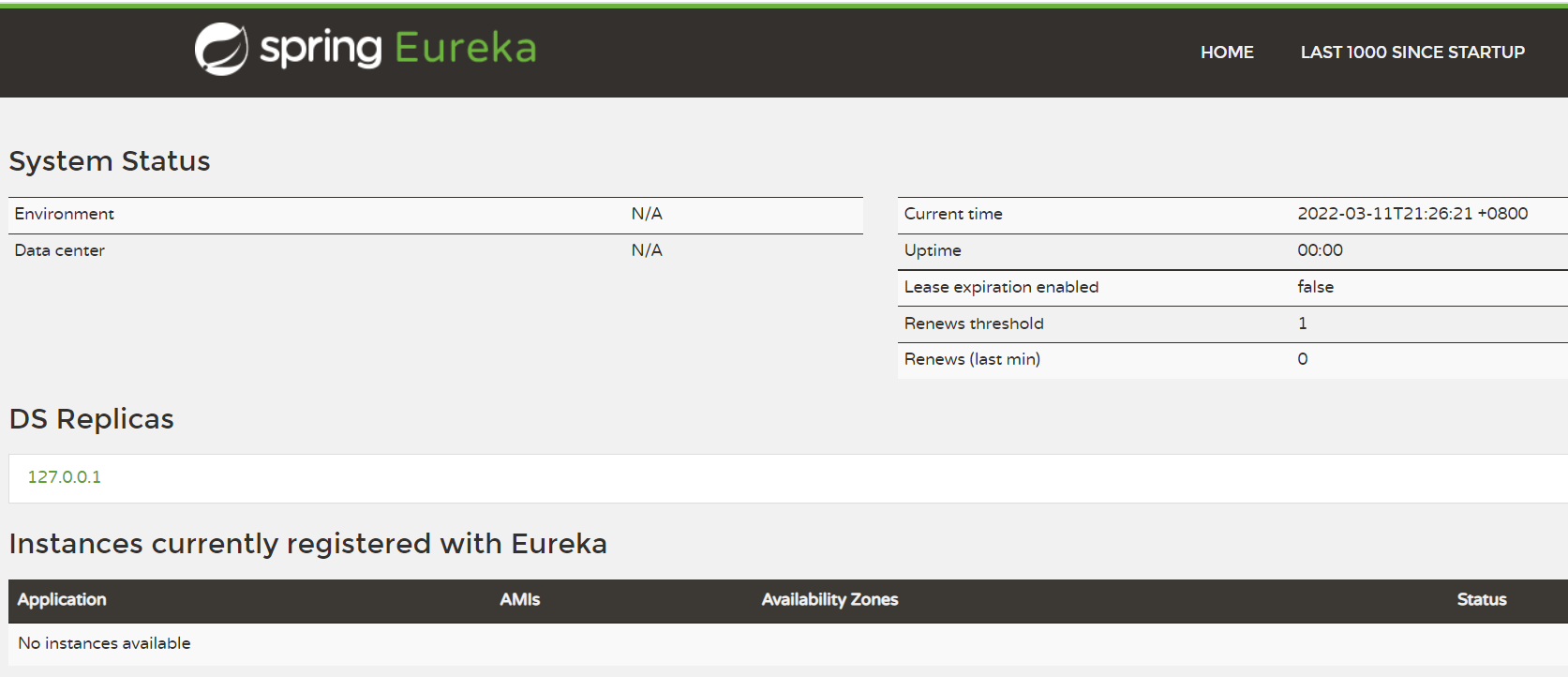
Task: Click the AMIs column header
Action: (x=519, y=600)
